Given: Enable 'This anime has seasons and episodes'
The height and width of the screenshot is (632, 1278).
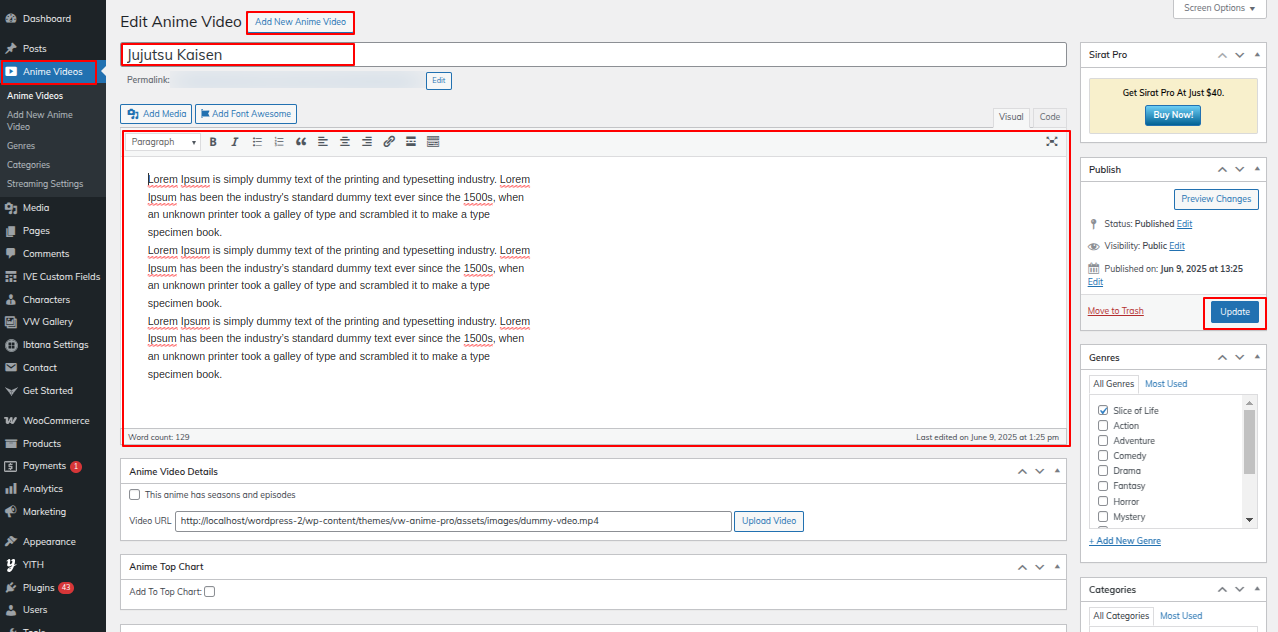Looking at the screenshot, I should click(135, 495).
